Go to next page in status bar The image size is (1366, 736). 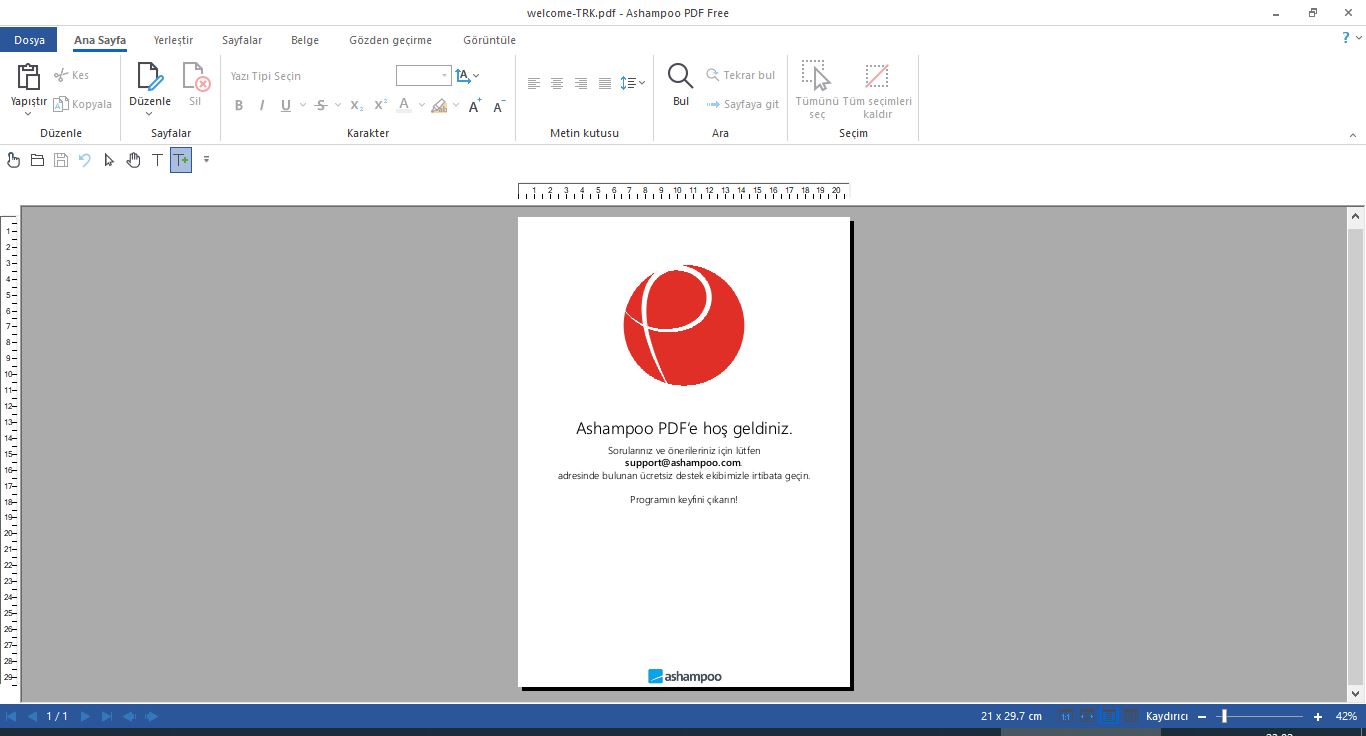[x=86, y=717]
